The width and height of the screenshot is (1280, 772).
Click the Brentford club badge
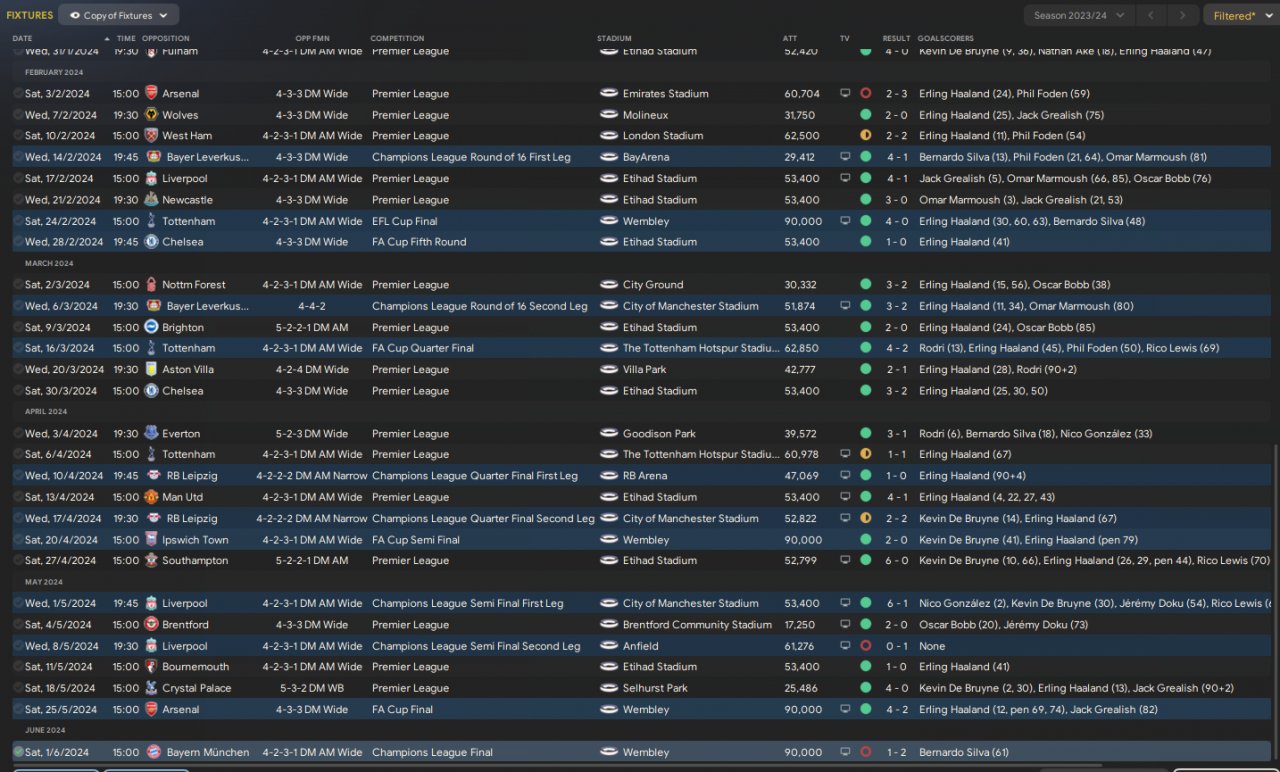coord(152,625)
